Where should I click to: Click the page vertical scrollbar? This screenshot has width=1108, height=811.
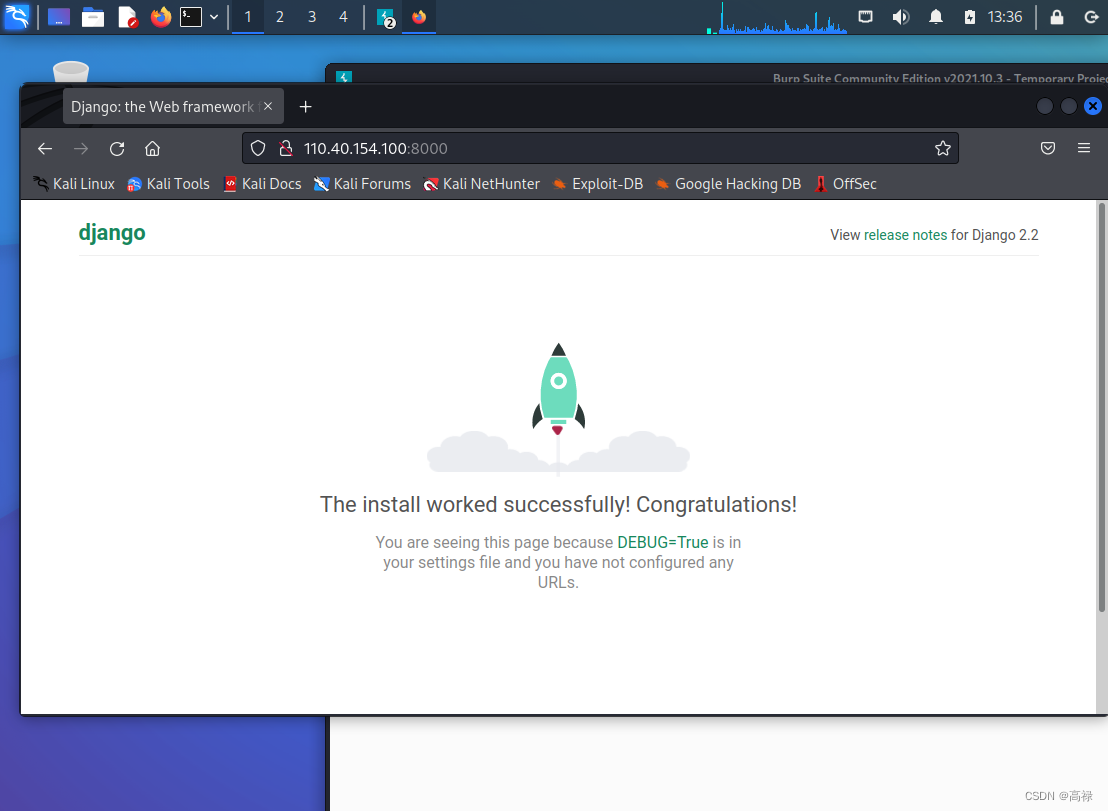pos(1102,407)
